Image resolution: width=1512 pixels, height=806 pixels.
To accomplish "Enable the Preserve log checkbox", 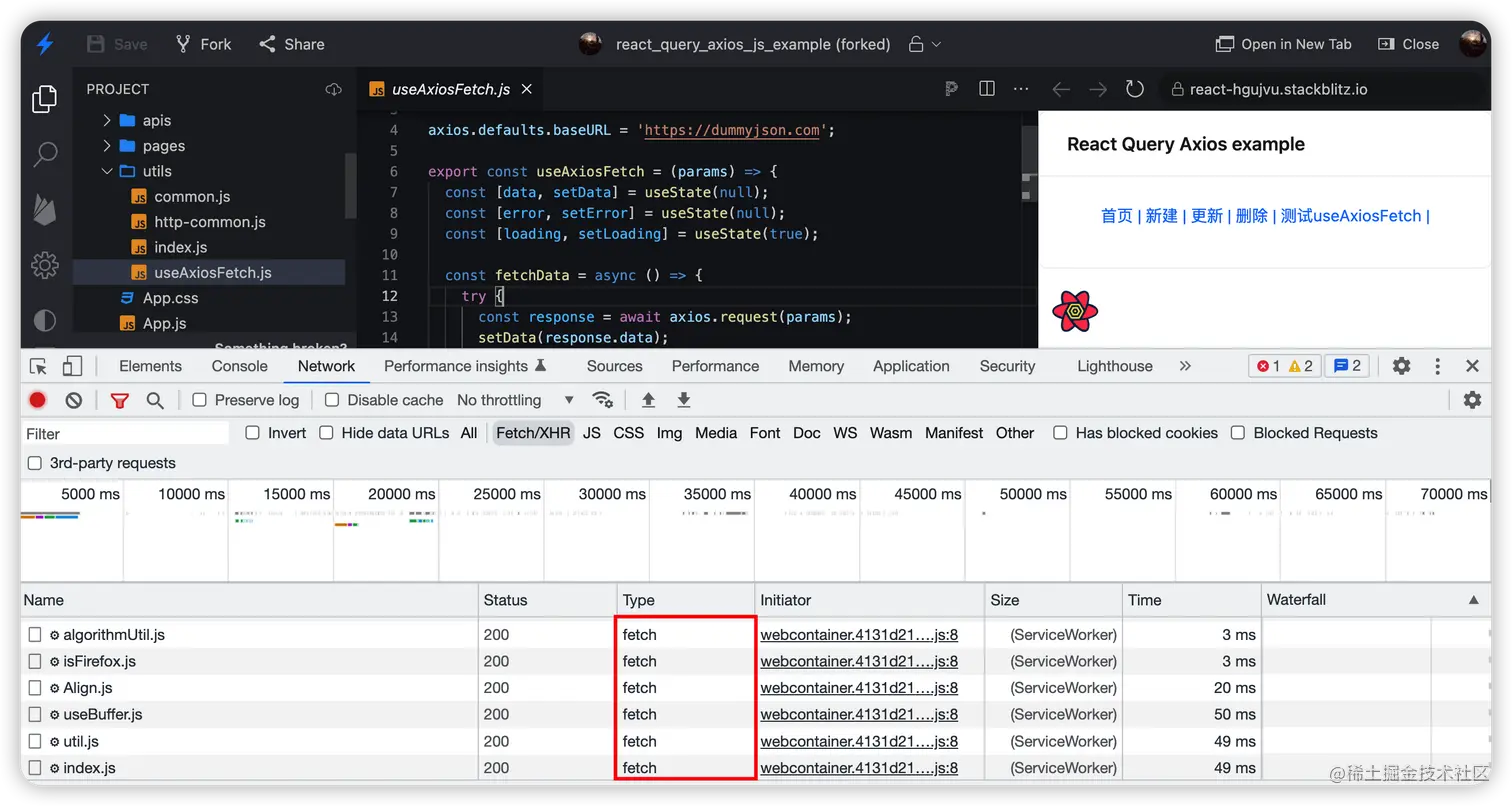I will tap(200, 400).
